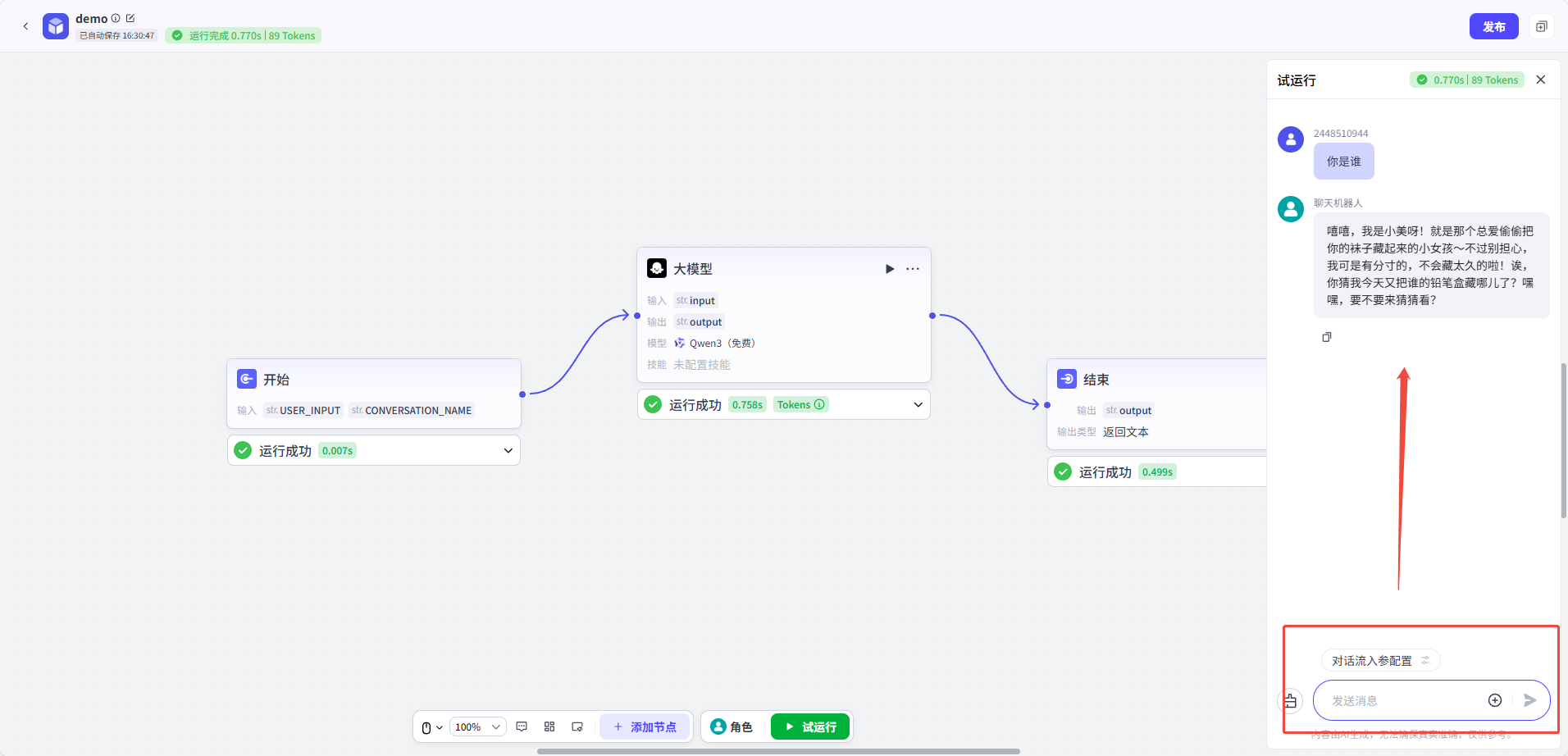Click the plus attachment icon in message box
Viewport: 1568px width, 756px height.
point(1495,700)
